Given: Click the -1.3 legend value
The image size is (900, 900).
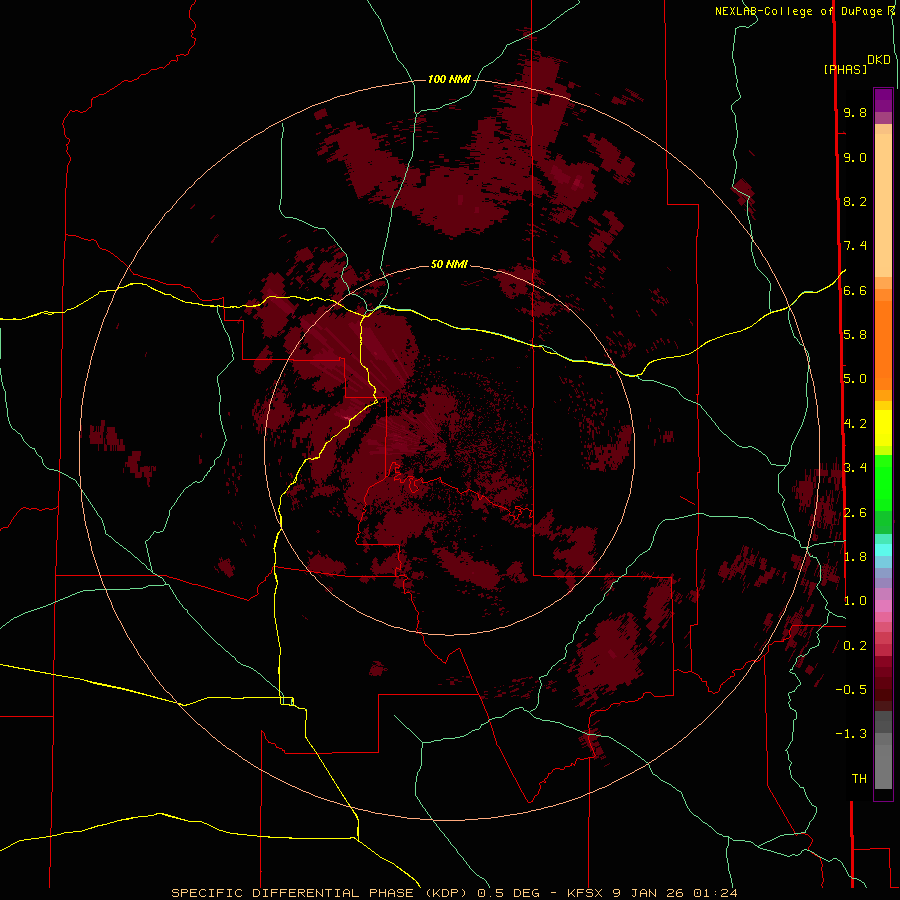Looking at the screenshot, I should (x=851, y=734).
